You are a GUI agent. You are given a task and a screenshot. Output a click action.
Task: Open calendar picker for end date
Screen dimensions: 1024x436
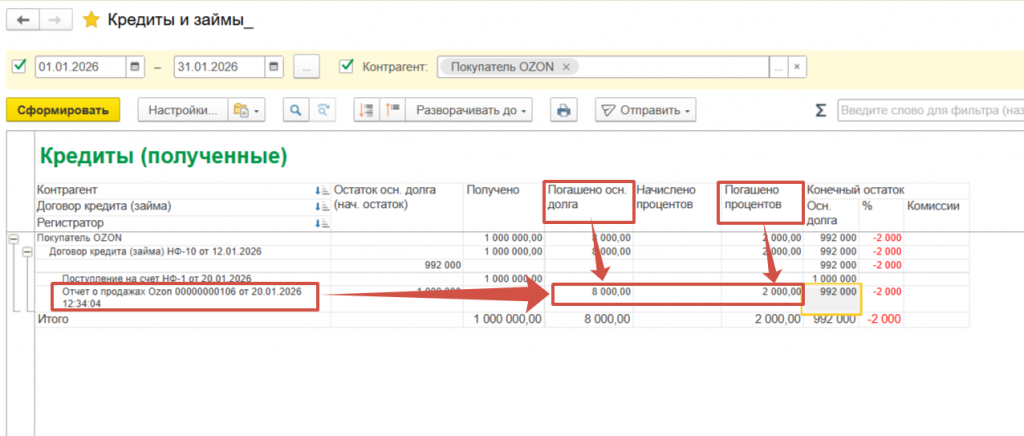[274, 67]
